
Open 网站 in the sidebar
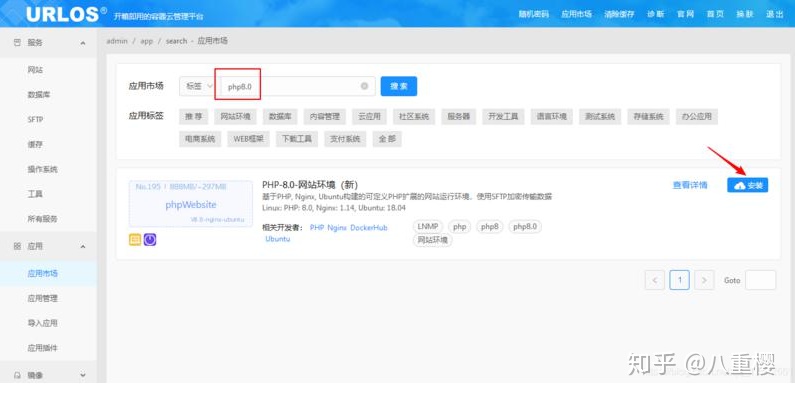pyautogui.click(x=35, y=70)
